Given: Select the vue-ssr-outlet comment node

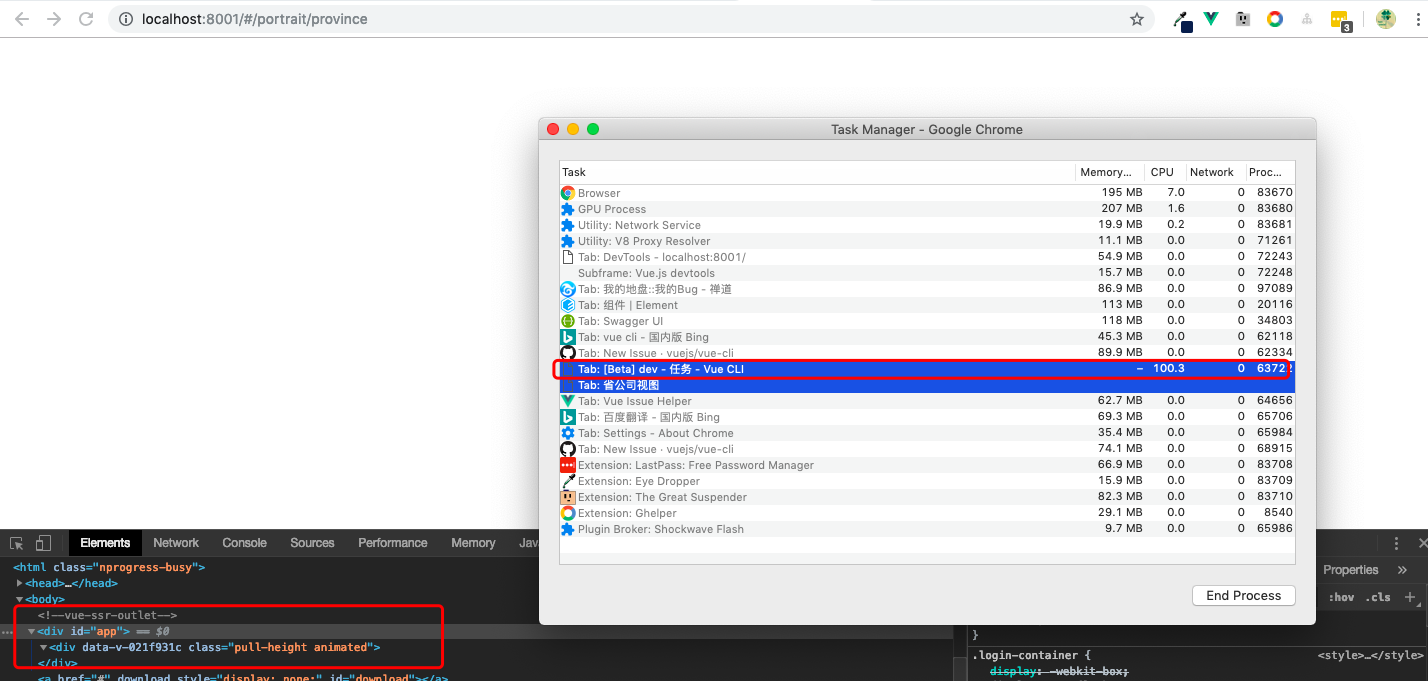Looking at the screenshot, I should point(107,615).
